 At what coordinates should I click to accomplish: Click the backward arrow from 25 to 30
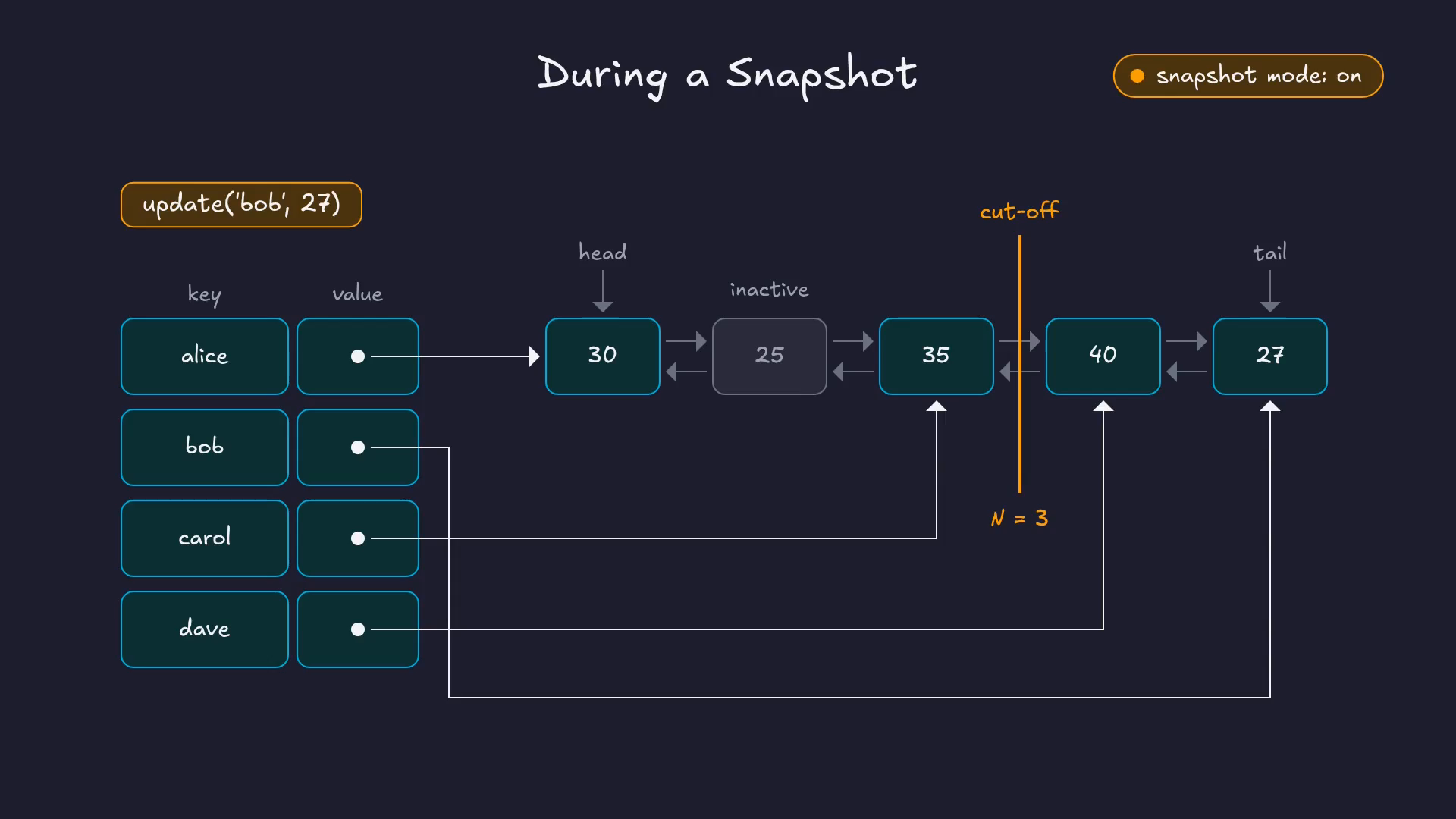(x=686, y=372)
